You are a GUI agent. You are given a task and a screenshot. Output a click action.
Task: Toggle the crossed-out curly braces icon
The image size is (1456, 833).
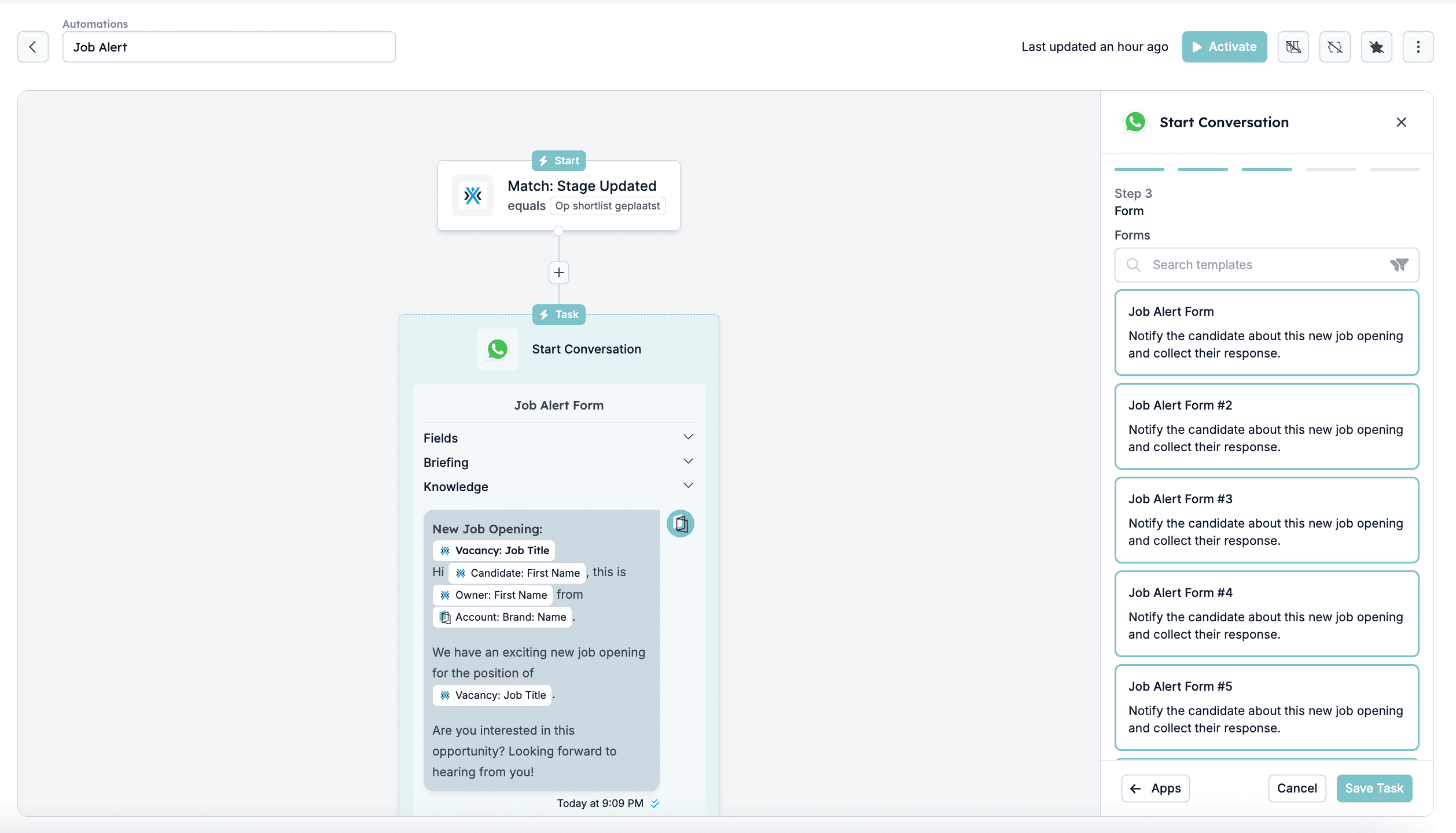click(x=1334, y=47)
